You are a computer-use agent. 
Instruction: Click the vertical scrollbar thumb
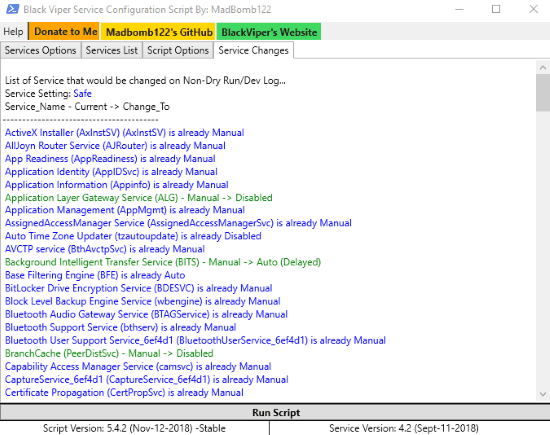coord(543,93)
